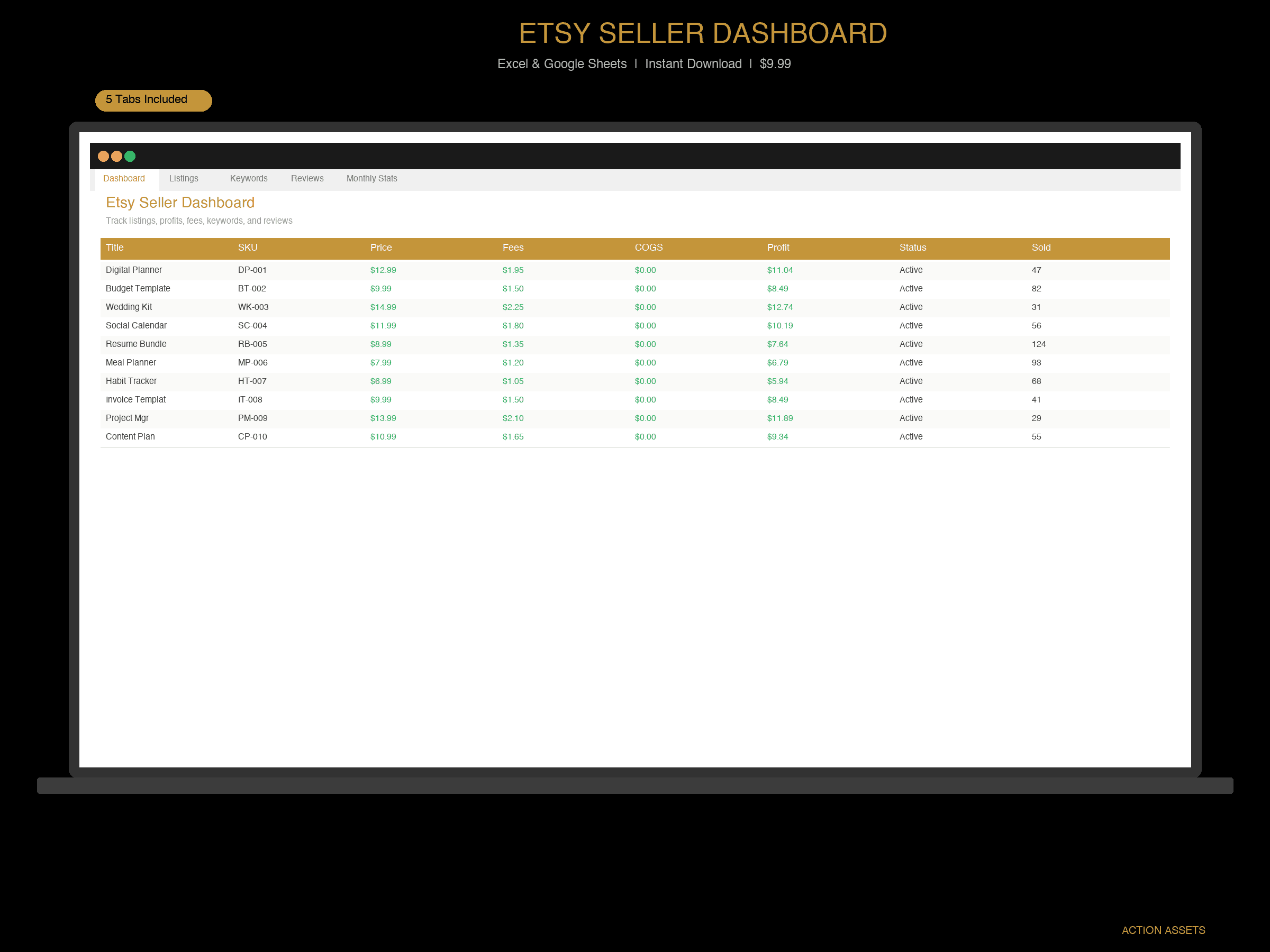Select the Project Mgr title cell
This screenshot has width=1270, height=952.
pyautogui.click(x=127, y=418)
